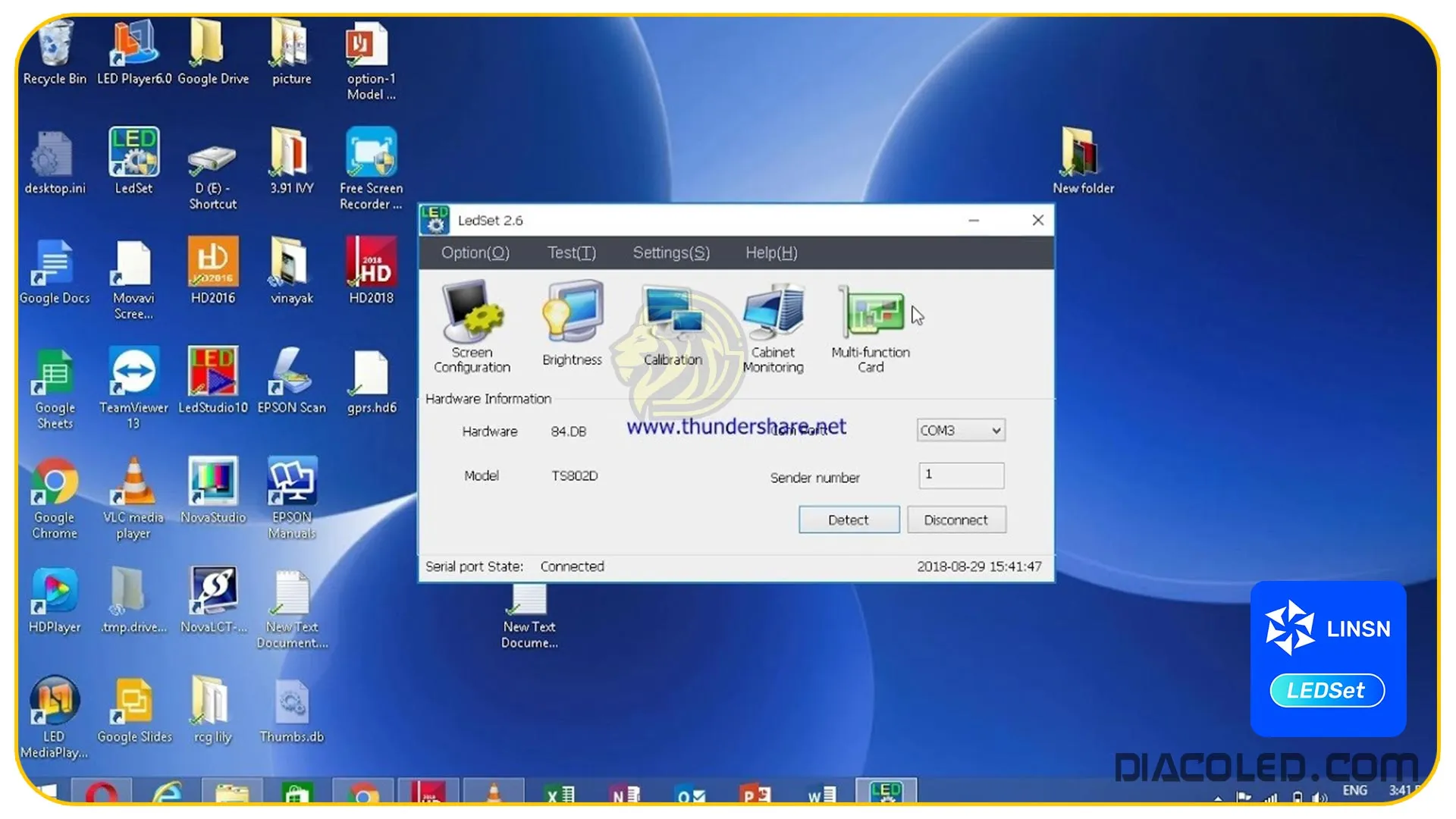The image size is (1456, 819).
Task: Open the Test(T) menu
Action: point(572,253)
